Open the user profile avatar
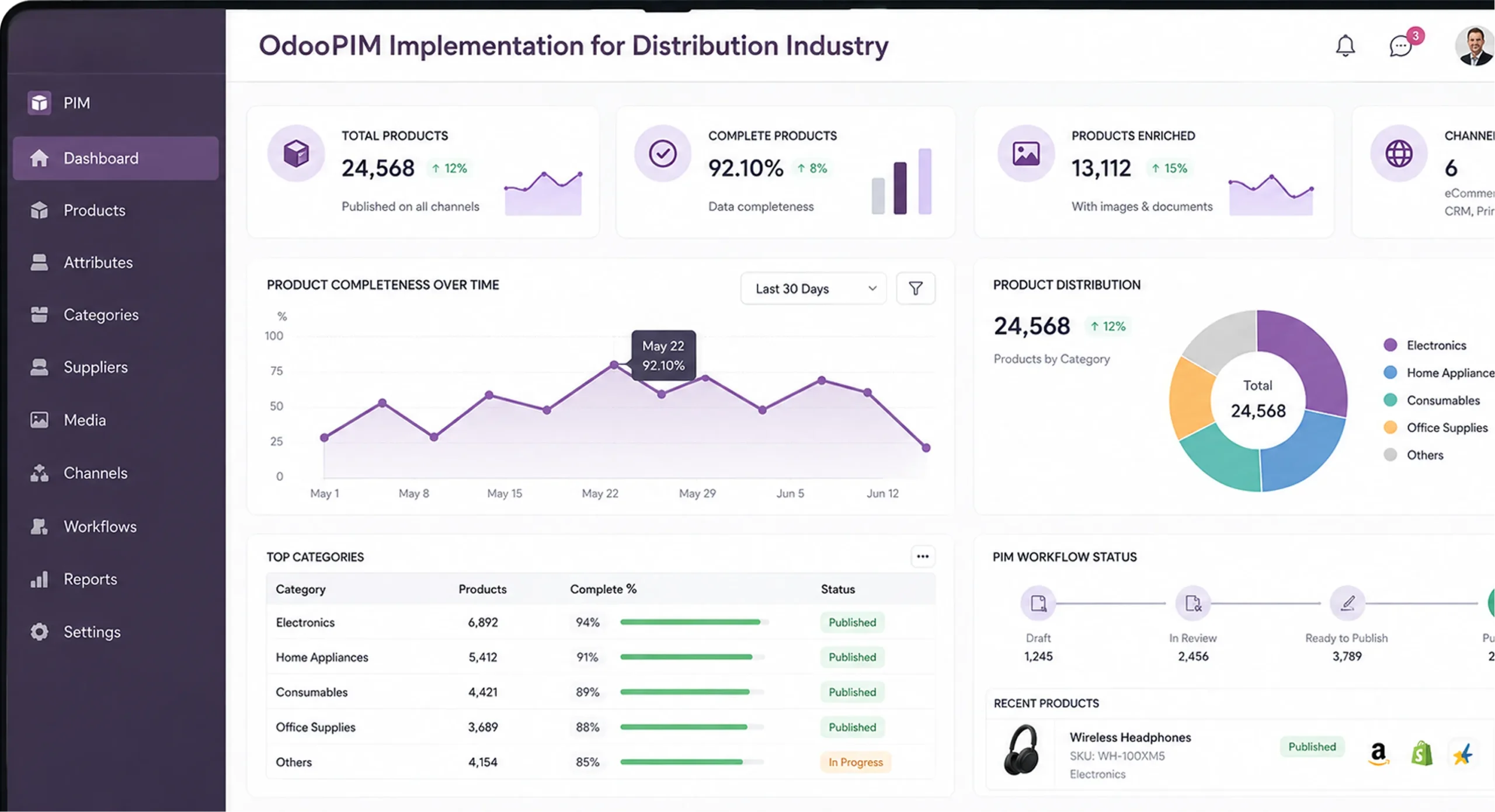Screen dimensions: 1495x812 point(1474,46)
